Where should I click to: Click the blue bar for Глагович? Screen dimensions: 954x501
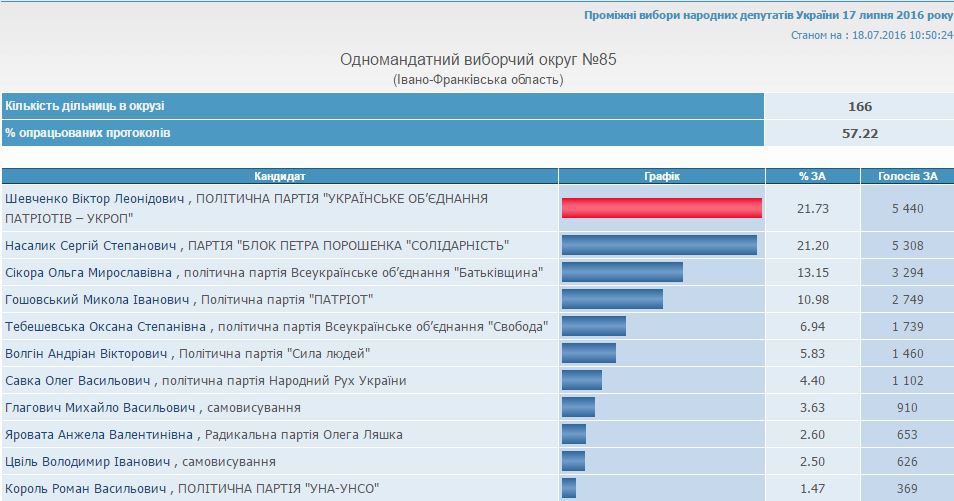578,407
